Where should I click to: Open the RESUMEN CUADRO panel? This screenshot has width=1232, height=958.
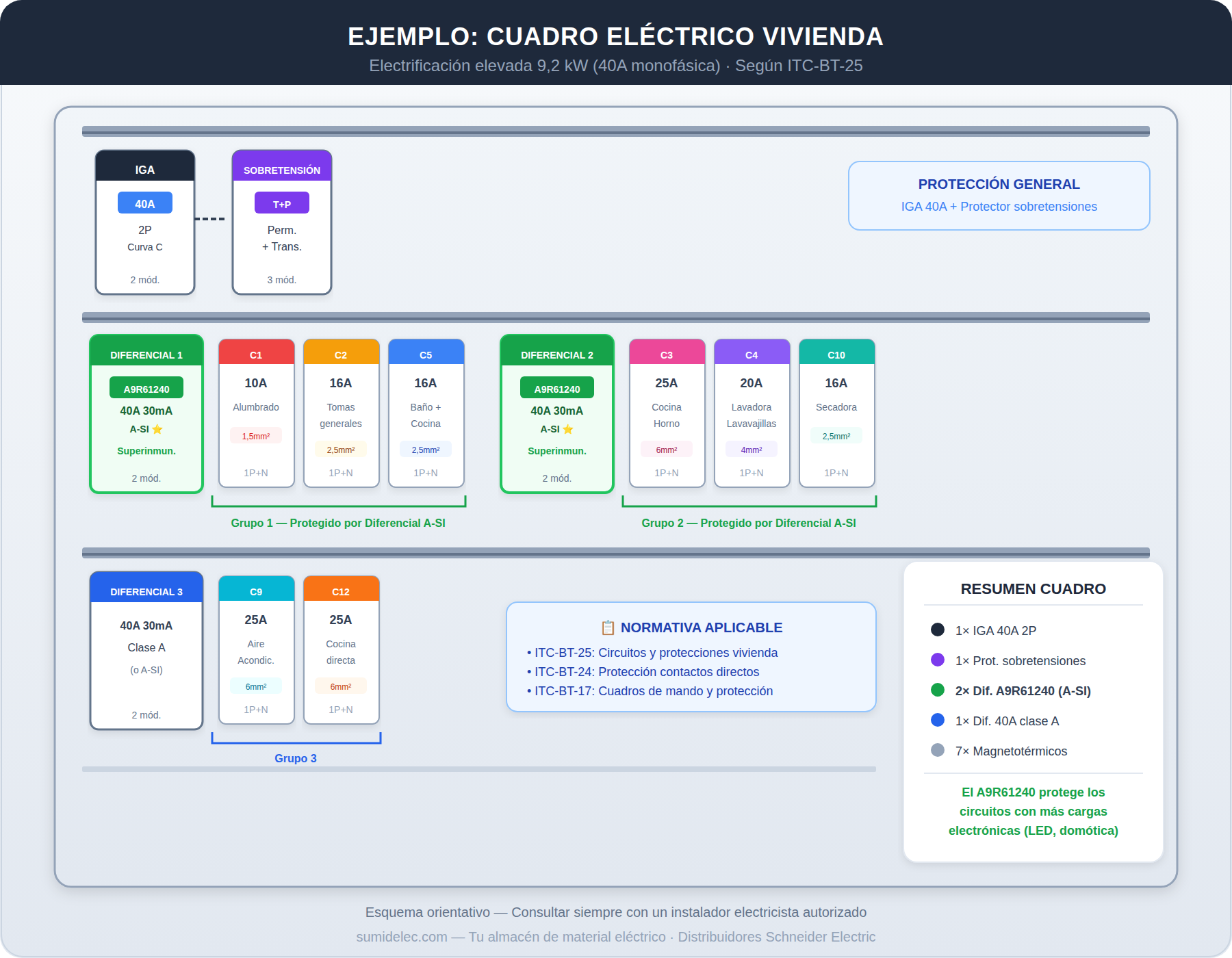click(x=1033, y=588)
